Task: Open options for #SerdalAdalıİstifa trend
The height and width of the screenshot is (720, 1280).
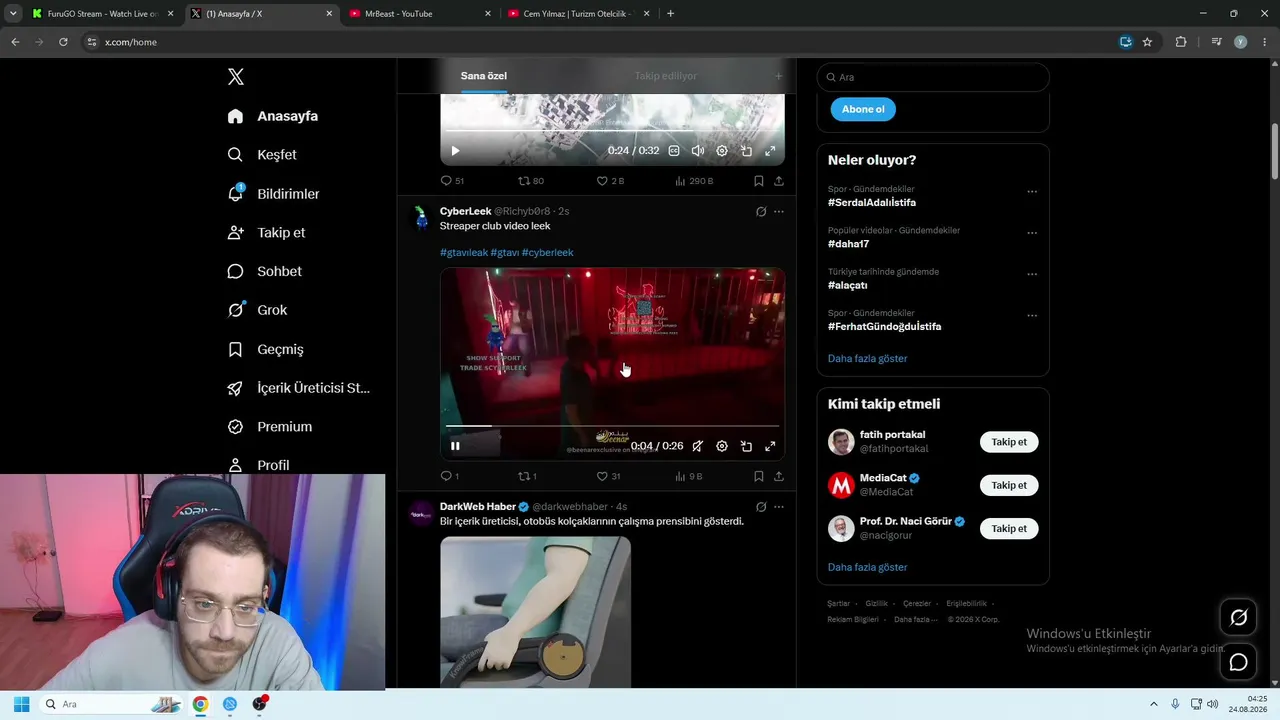Action: [1032, 191]
